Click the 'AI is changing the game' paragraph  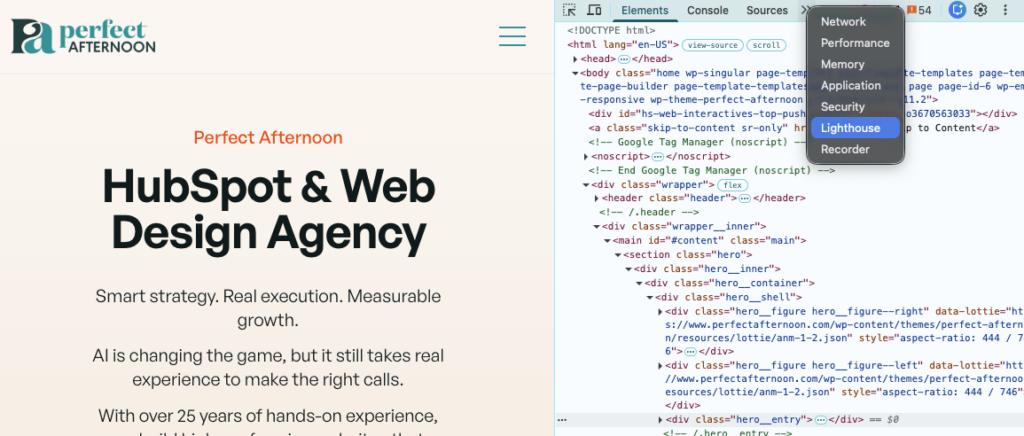click(268, 367)
